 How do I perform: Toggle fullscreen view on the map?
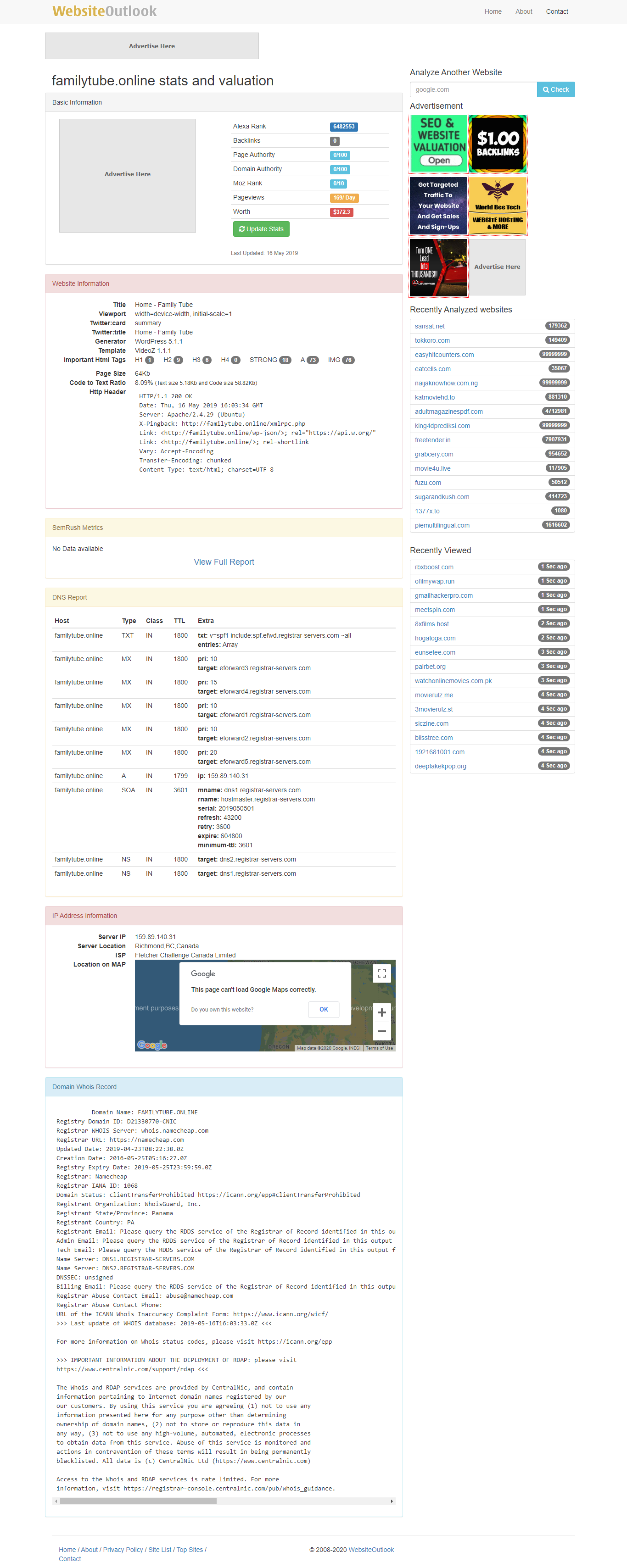click(381, 973)
